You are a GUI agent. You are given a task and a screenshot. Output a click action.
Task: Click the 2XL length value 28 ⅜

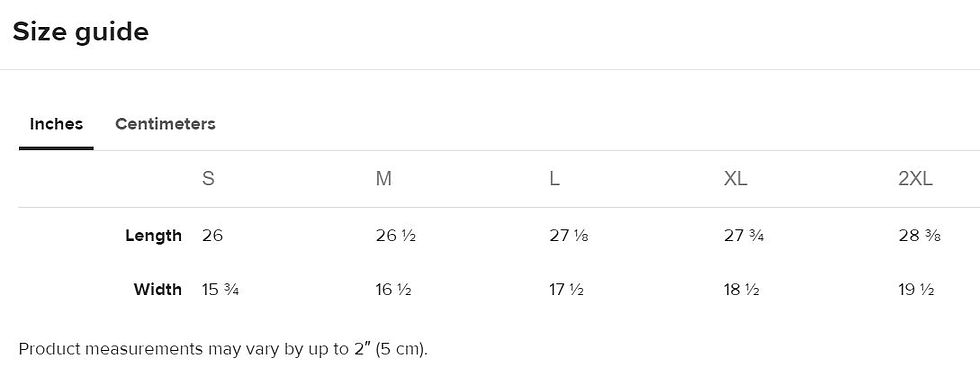(919, 236)
